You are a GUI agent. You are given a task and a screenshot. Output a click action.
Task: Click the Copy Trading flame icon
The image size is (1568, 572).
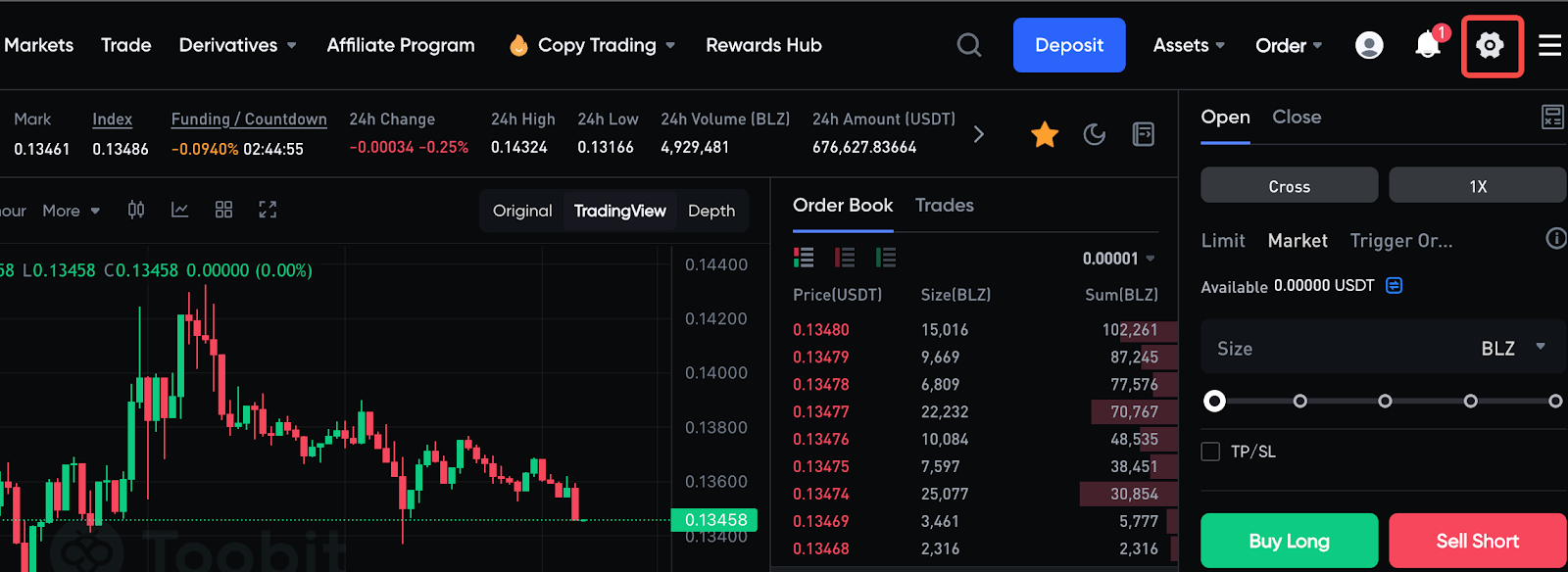coord(519,45)
